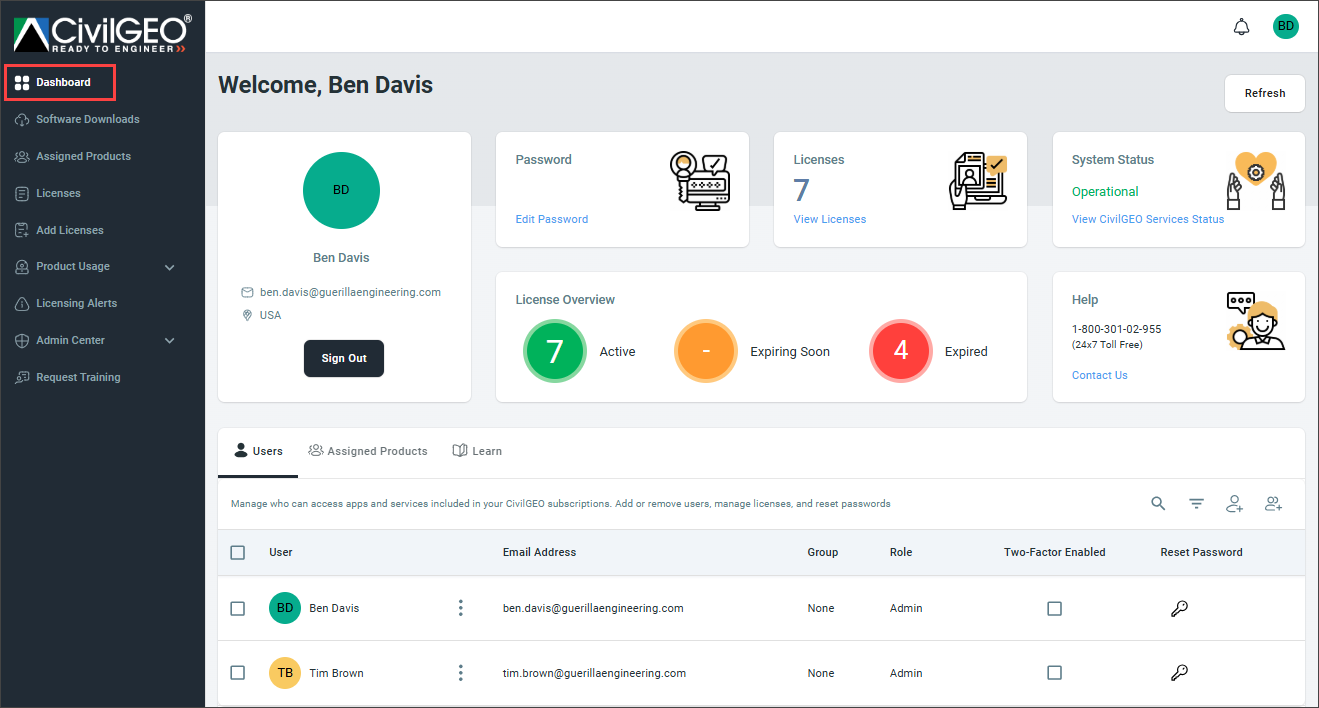This screenshot has height=708, width=1319.
Task: Click the Request Training icon in sidebar
Action: (x=22, y=378)
